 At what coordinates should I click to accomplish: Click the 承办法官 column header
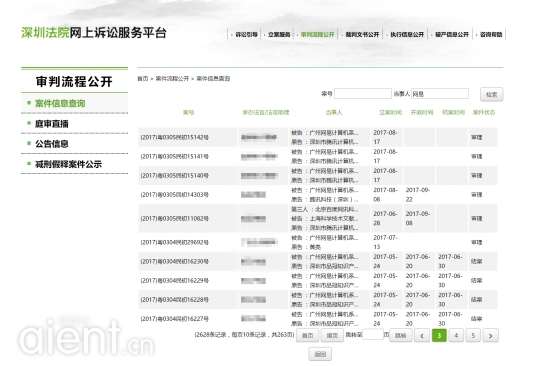[x=266, y=112]
